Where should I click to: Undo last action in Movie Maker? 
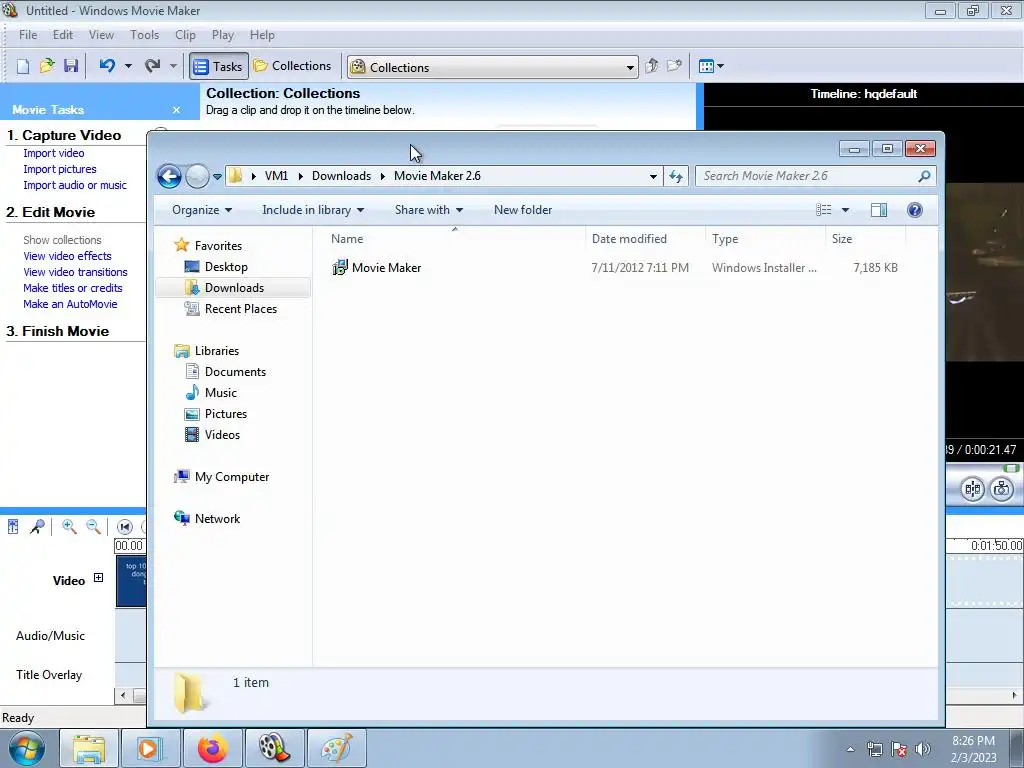point(107,66)
